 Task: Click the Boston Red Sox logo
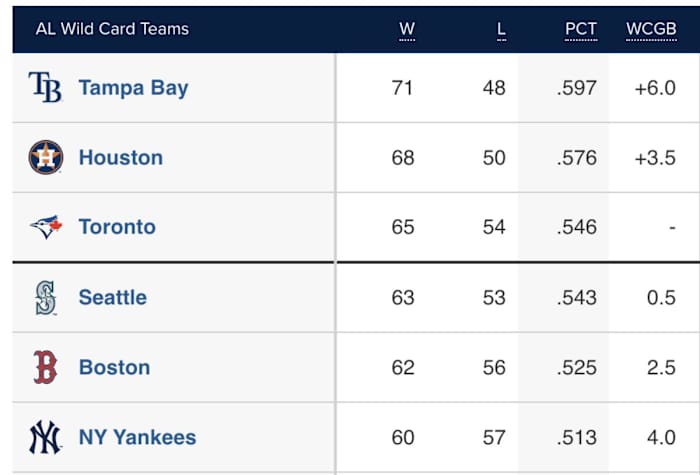coord(46,368)
